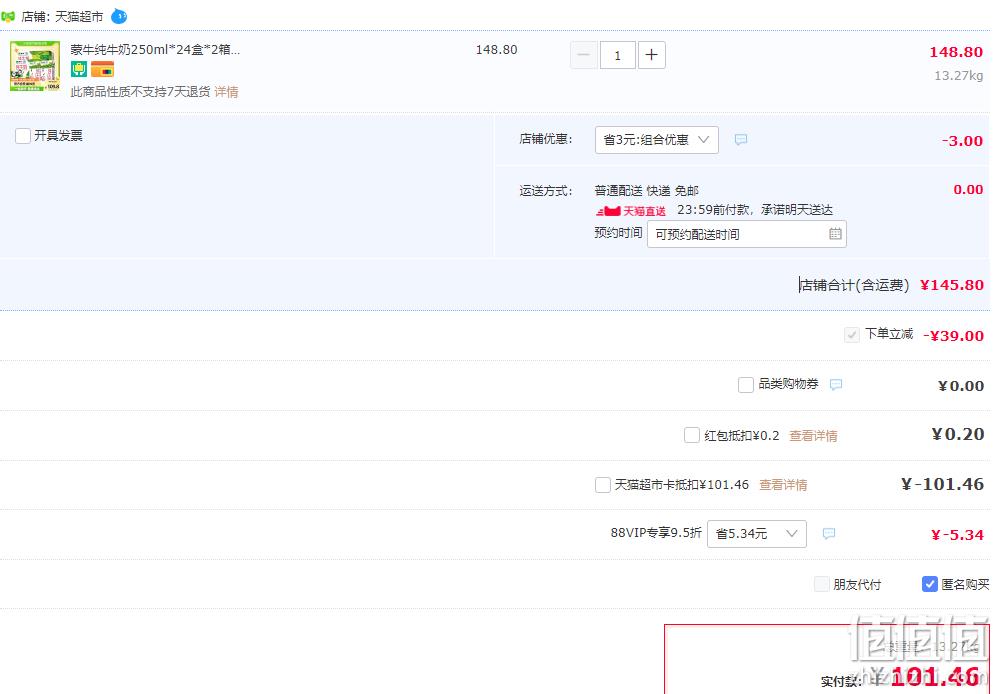Click the 店铺优惠 label
The image size is (998, 694).
coord(545,139)
